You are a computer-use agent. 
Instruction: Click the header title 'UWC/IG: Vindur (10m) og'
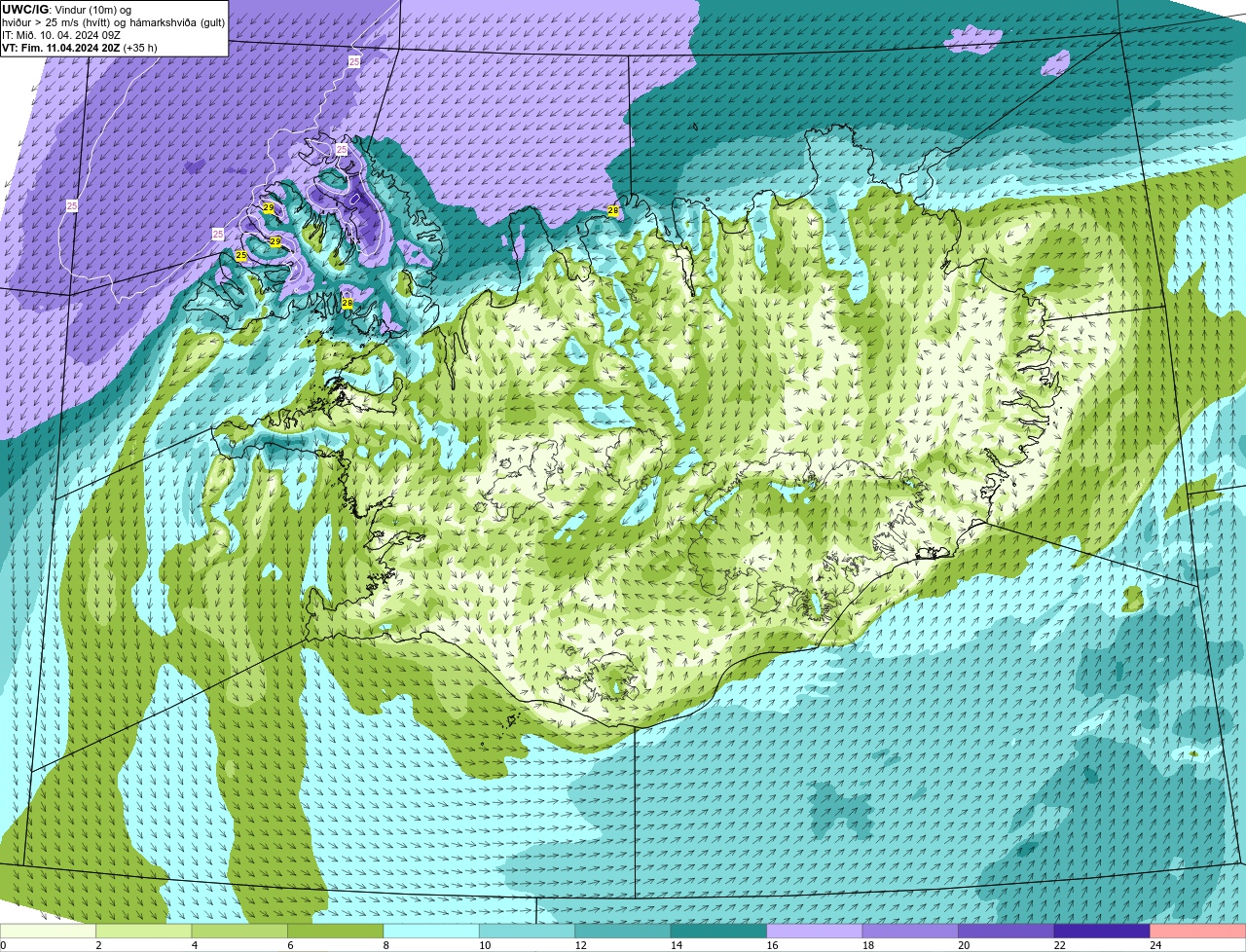67,9
